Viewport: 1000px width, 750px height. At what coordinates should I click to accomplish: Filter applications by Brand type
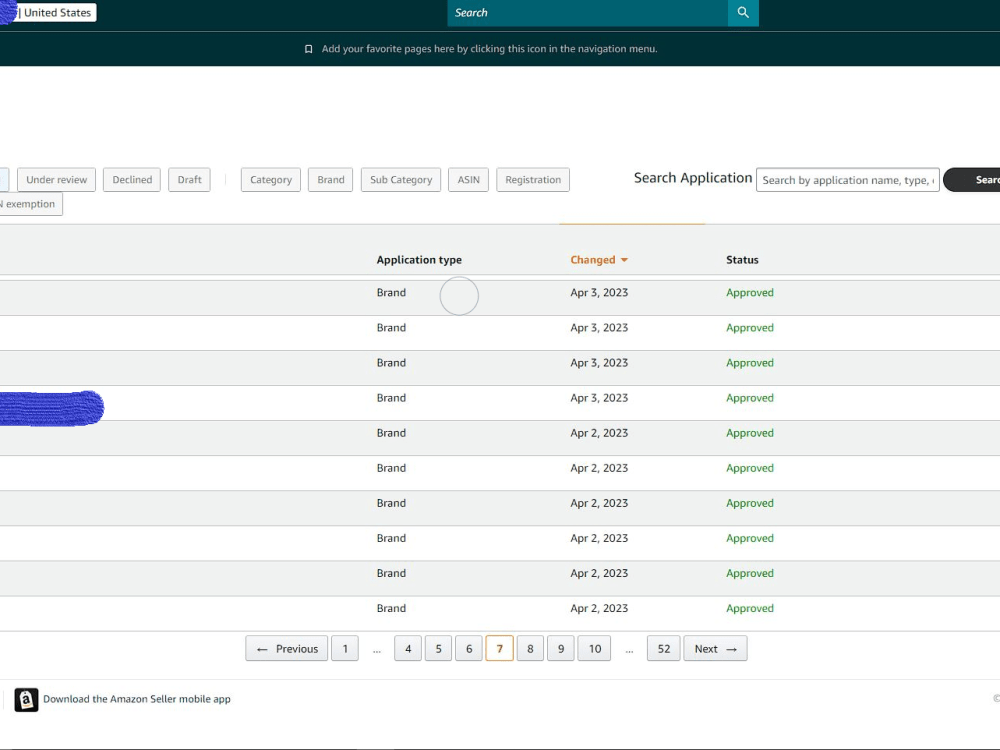(330, 180)
